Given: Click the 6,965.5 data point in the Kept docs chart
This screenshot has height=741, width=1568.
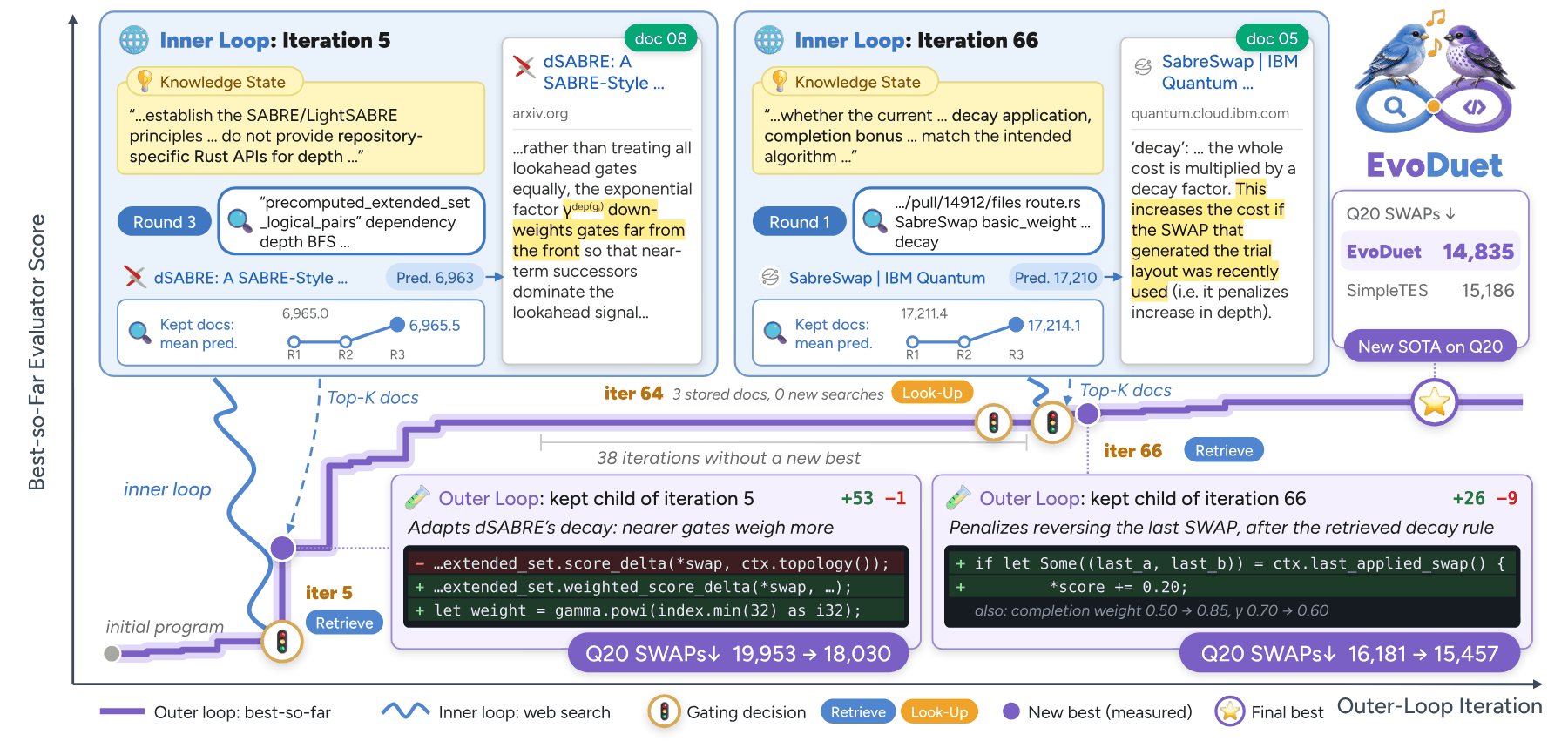Looking at the screenshot, I should tap(397, 325).
